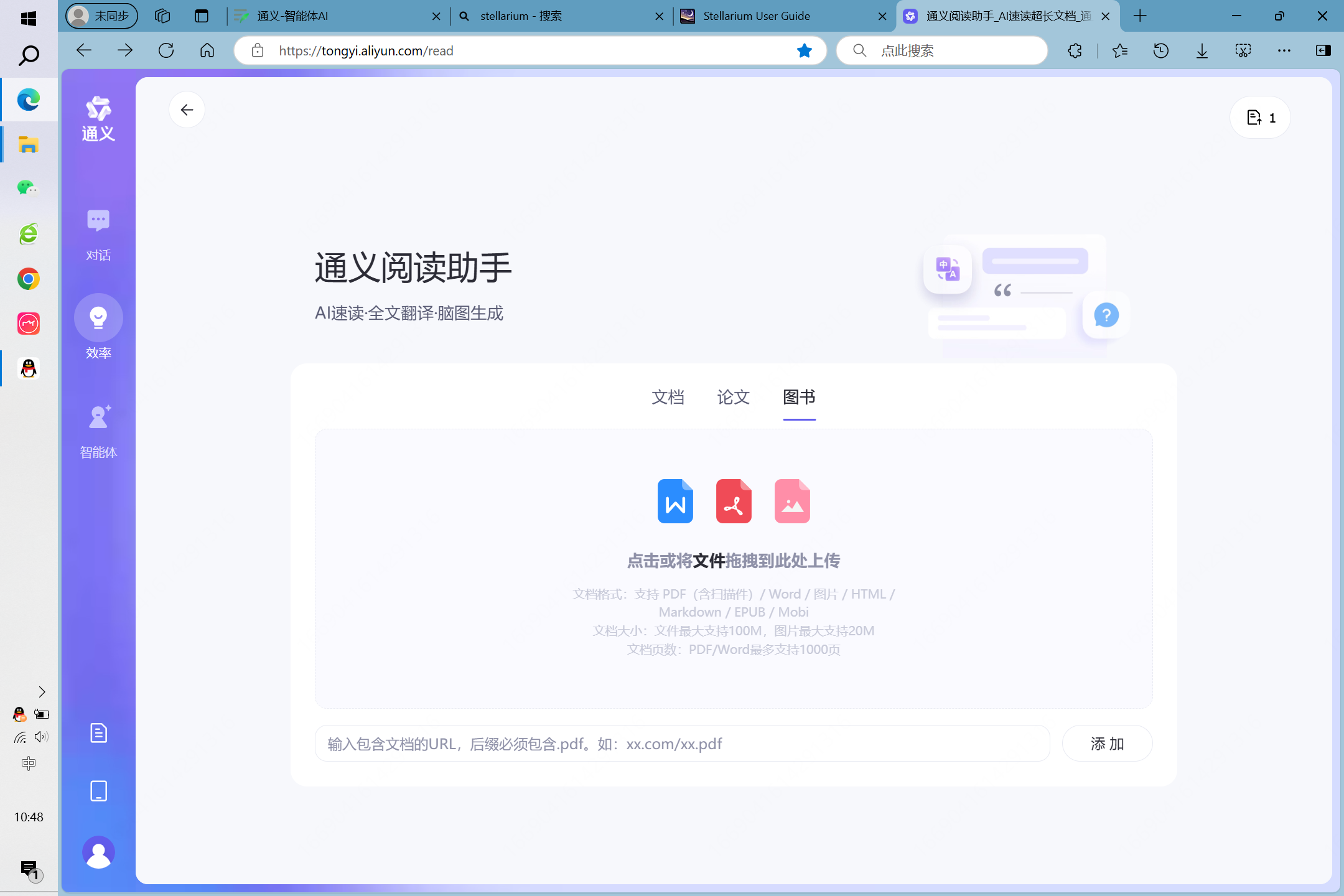Click the 添加 button

[x=1108, y=744]
